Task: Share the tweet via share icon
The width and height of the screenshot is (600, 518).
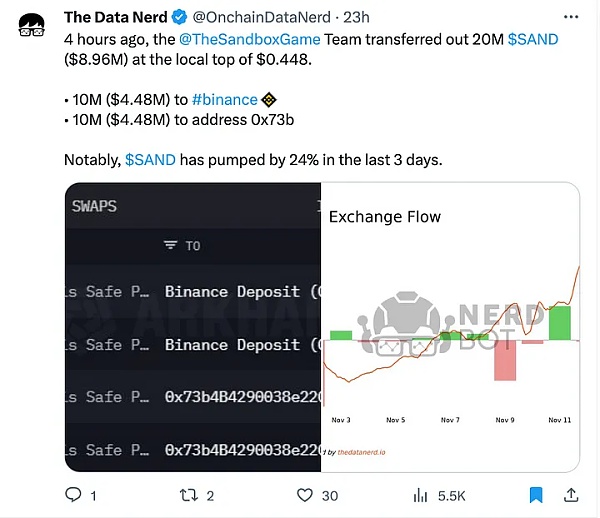Action: [x=570, y=495]
